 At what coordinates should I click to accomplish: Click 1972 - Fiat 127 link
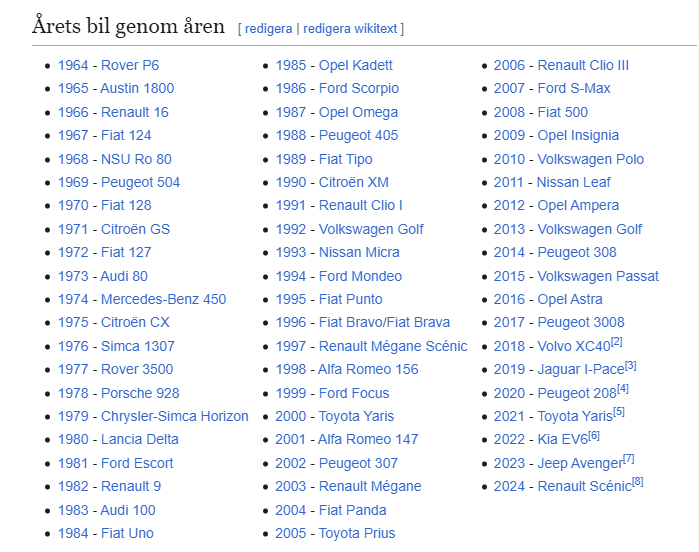105,252
